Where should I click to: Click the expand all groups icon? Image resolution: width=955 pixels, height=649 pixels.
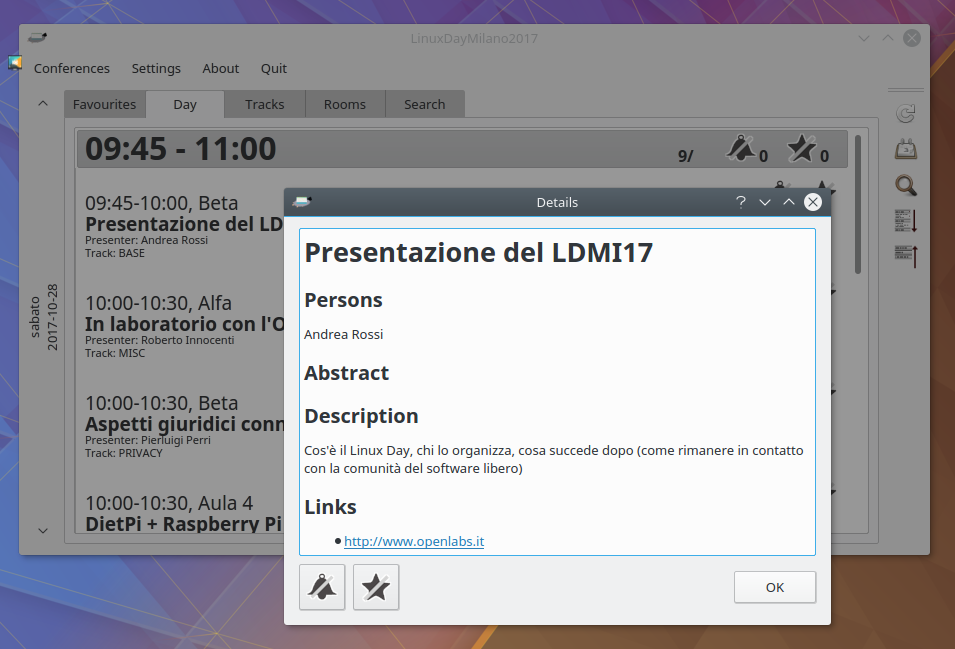tap(906, 221)
